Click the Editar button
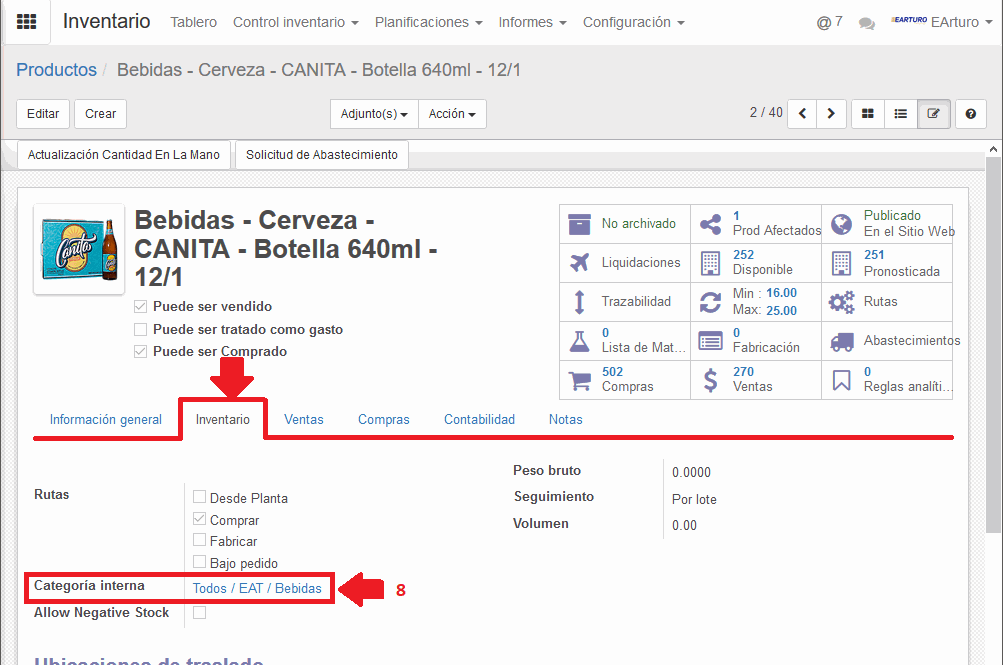 [x=43, y=114]
